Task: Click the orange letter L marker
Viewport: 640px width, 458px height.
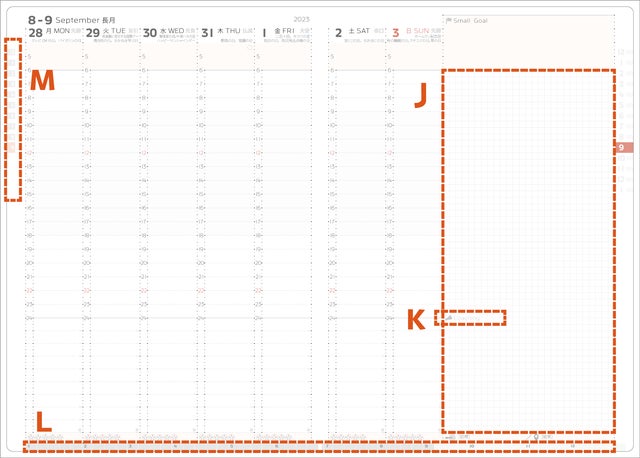Action: pos(43,422)
